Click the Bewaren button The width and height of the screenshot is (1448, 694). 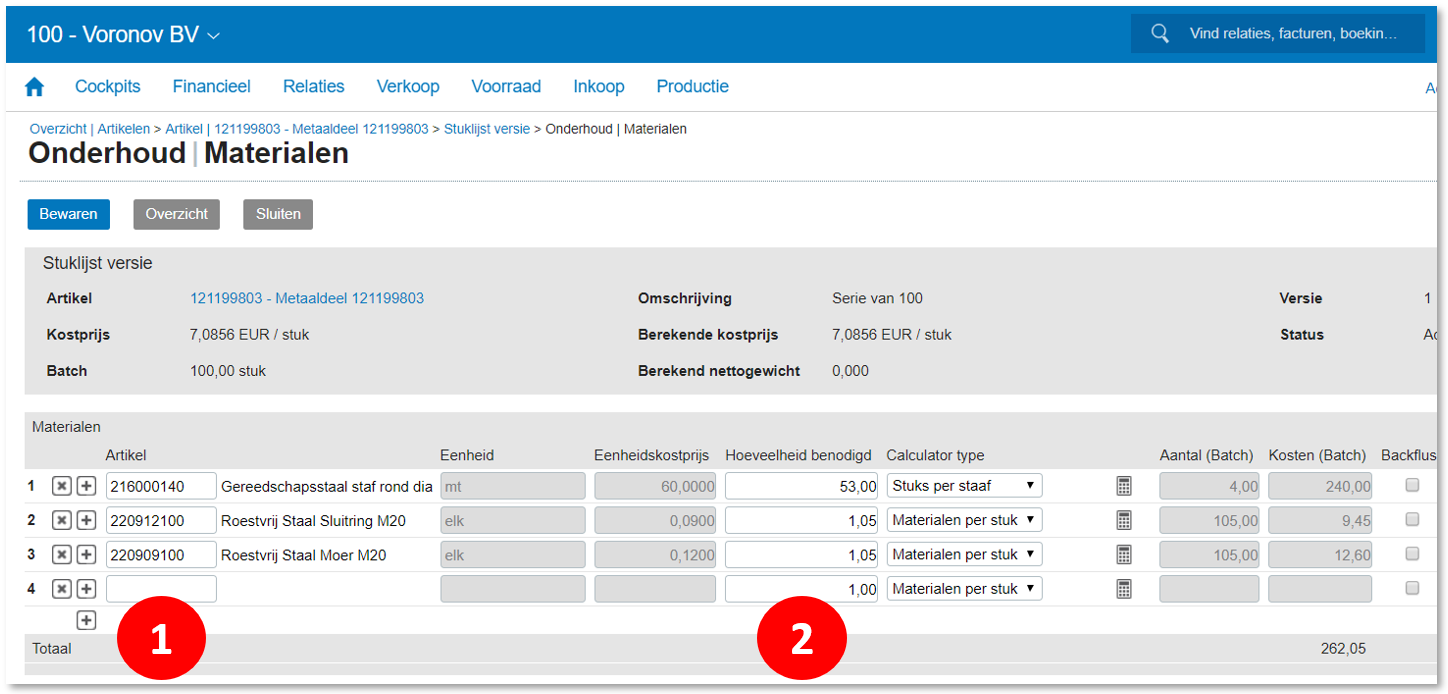tap(68, 214)
